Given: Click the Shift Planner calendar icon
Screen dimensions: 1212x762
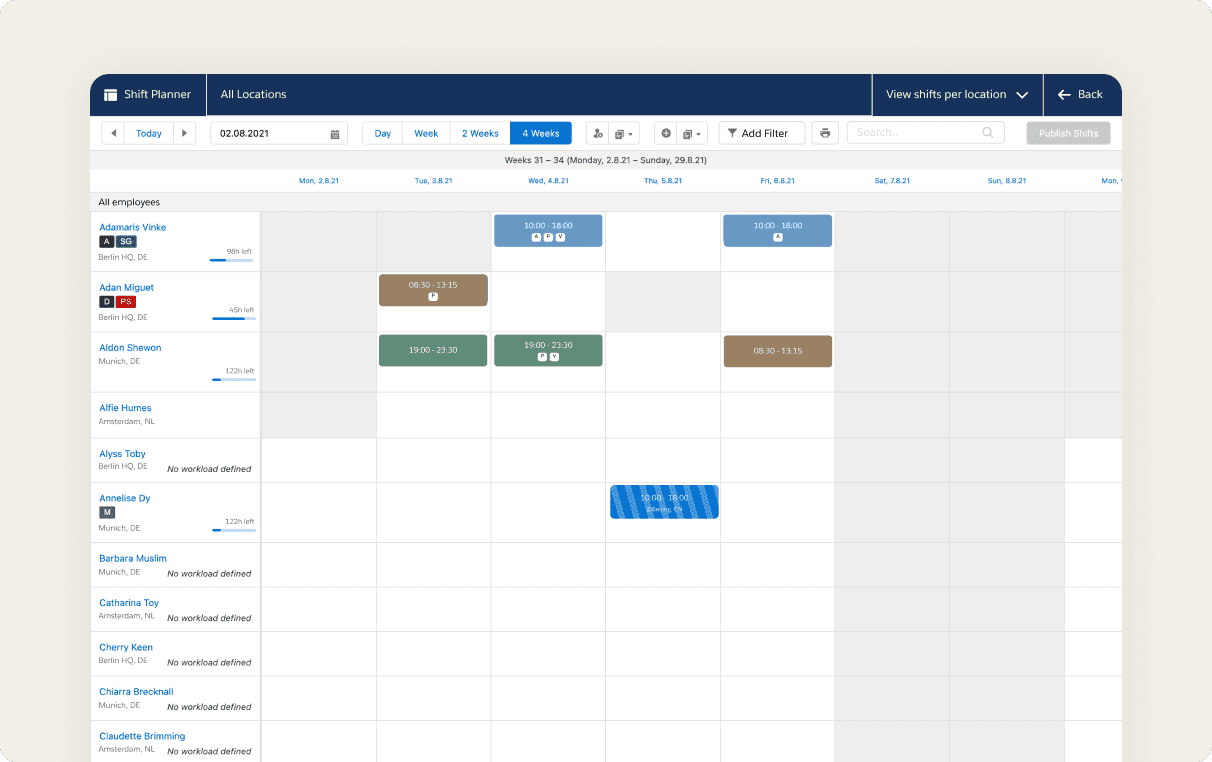Looking at the screenshot, I should tap(111, 94).
